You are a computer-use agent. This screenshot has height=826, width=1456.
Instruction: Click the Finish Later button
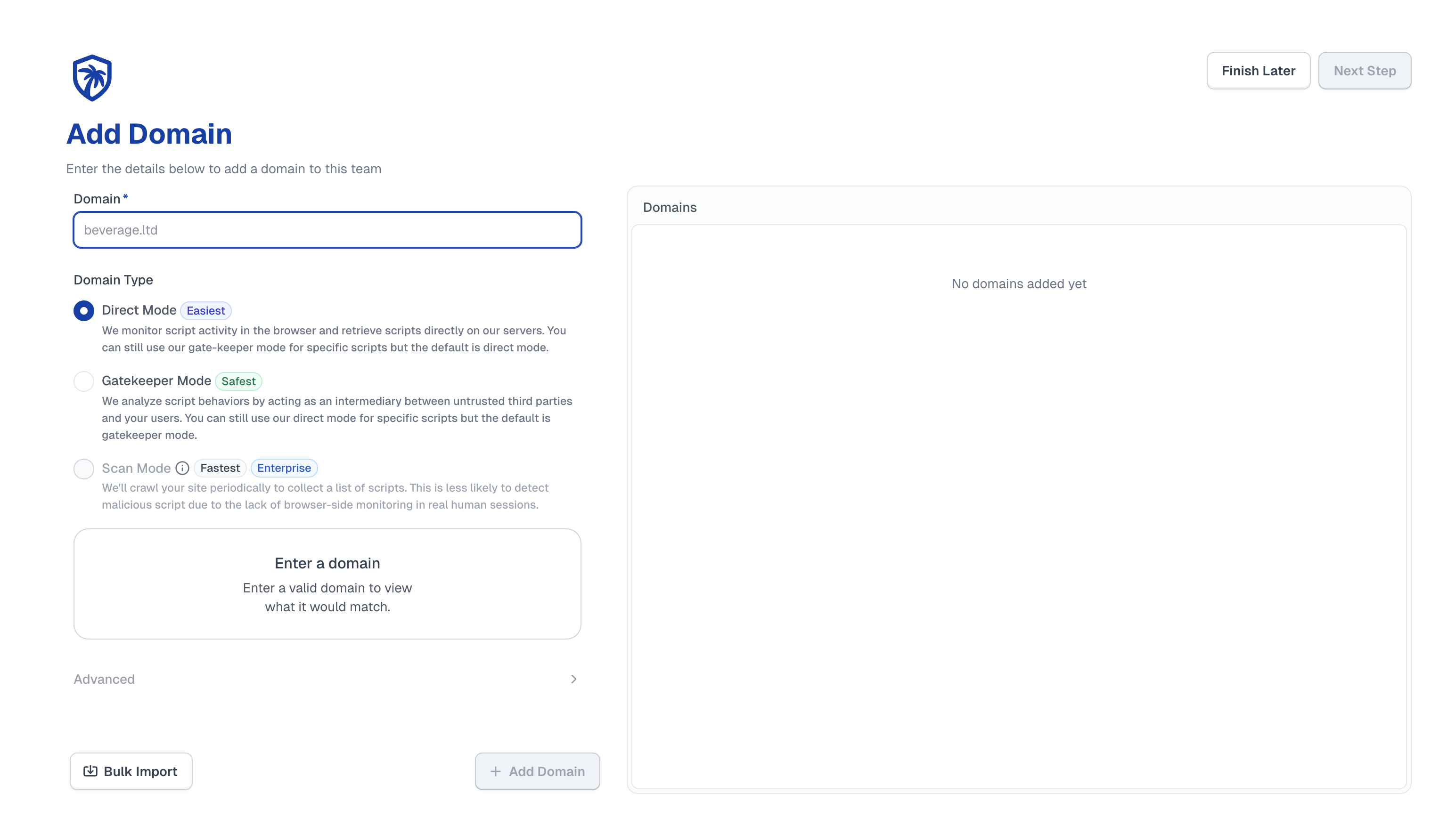point(1258,71)
